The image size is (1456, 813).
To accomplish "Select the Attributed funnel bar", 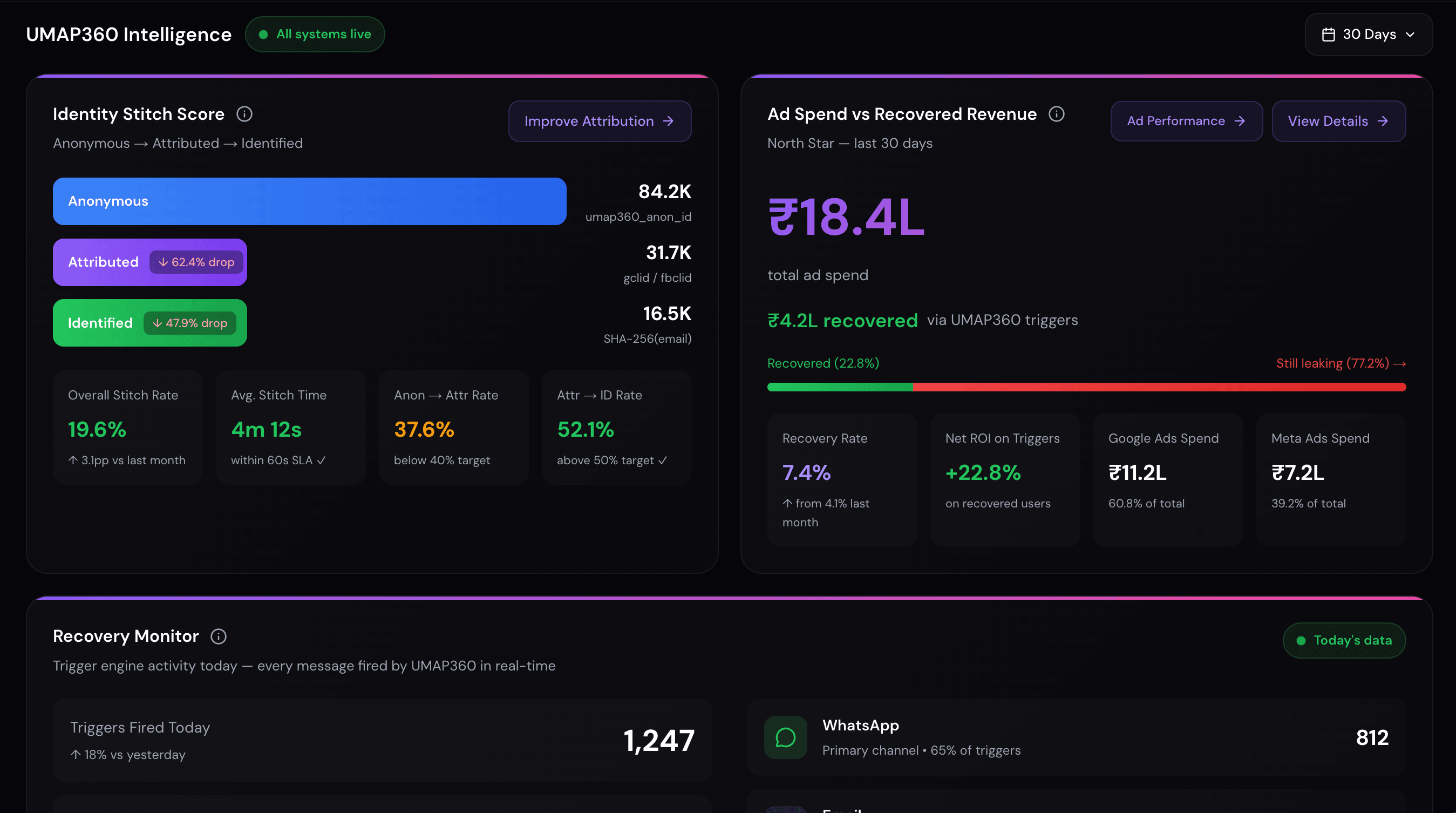I will coord(150,262).
